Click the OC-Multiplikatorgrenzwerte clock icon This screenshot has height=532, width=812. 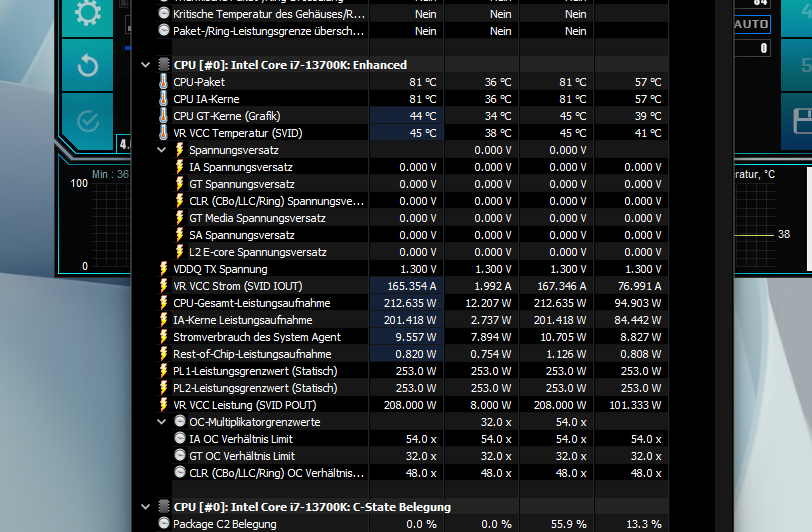pyautogui.click(x=180, y=421)
